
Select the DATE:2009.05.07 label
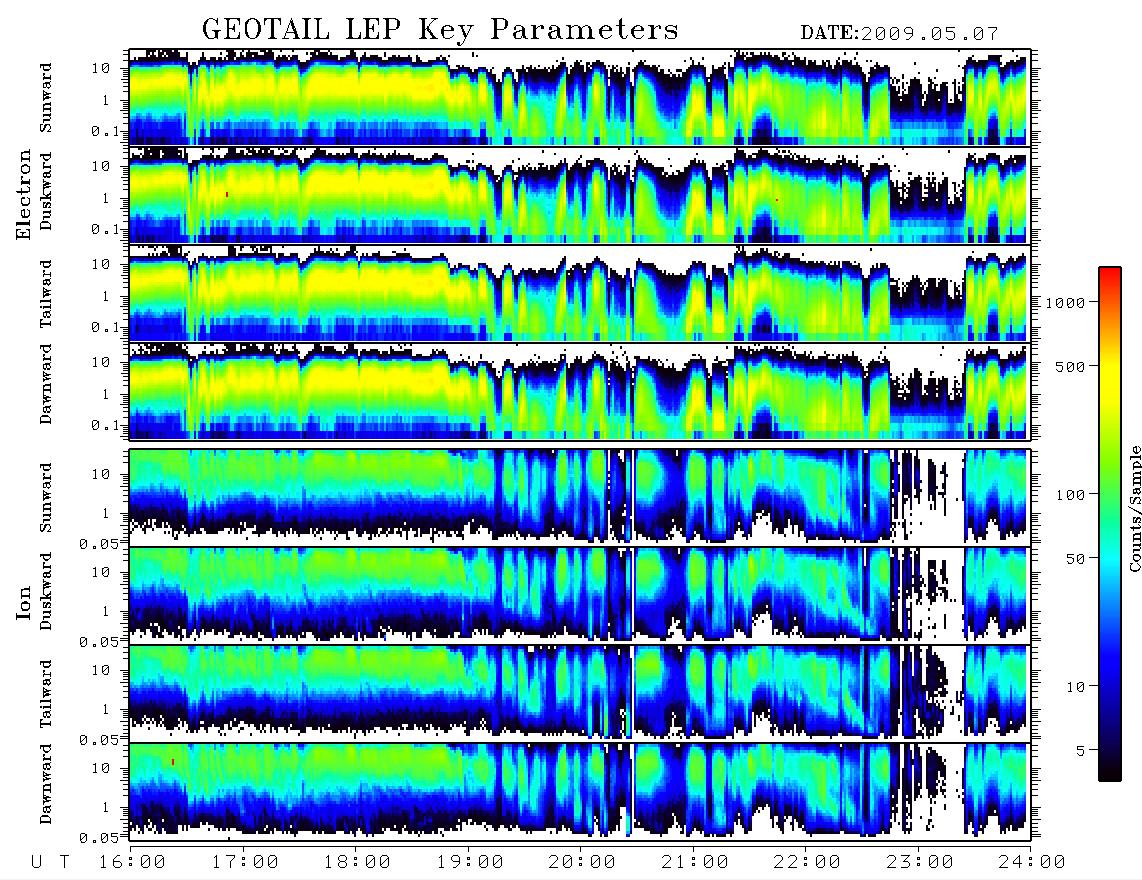click(x=899, y=34)
